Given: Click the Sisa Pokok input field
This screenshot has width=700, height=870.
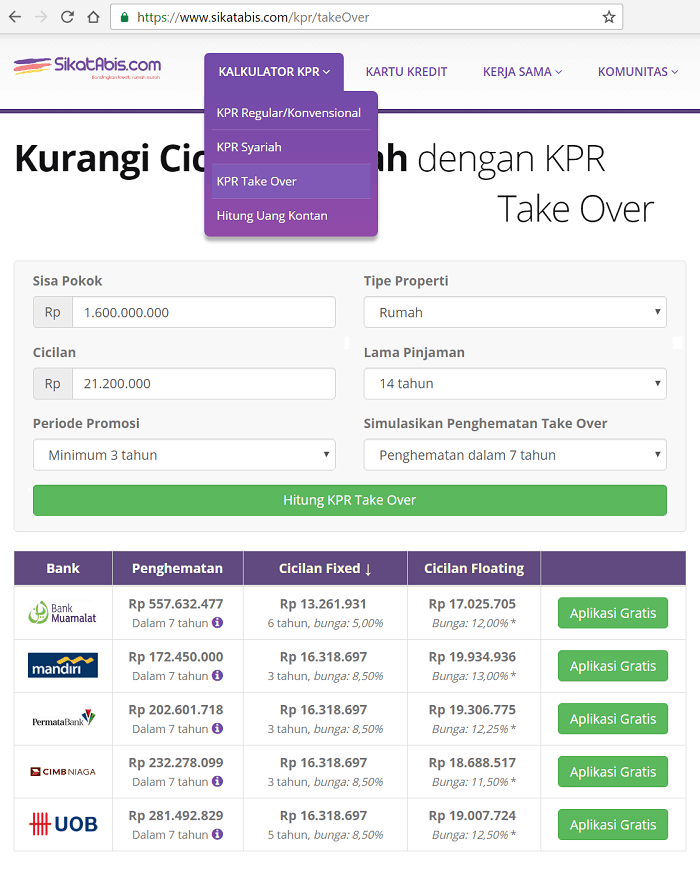Looking at the screenshot, I should (203, 312).
